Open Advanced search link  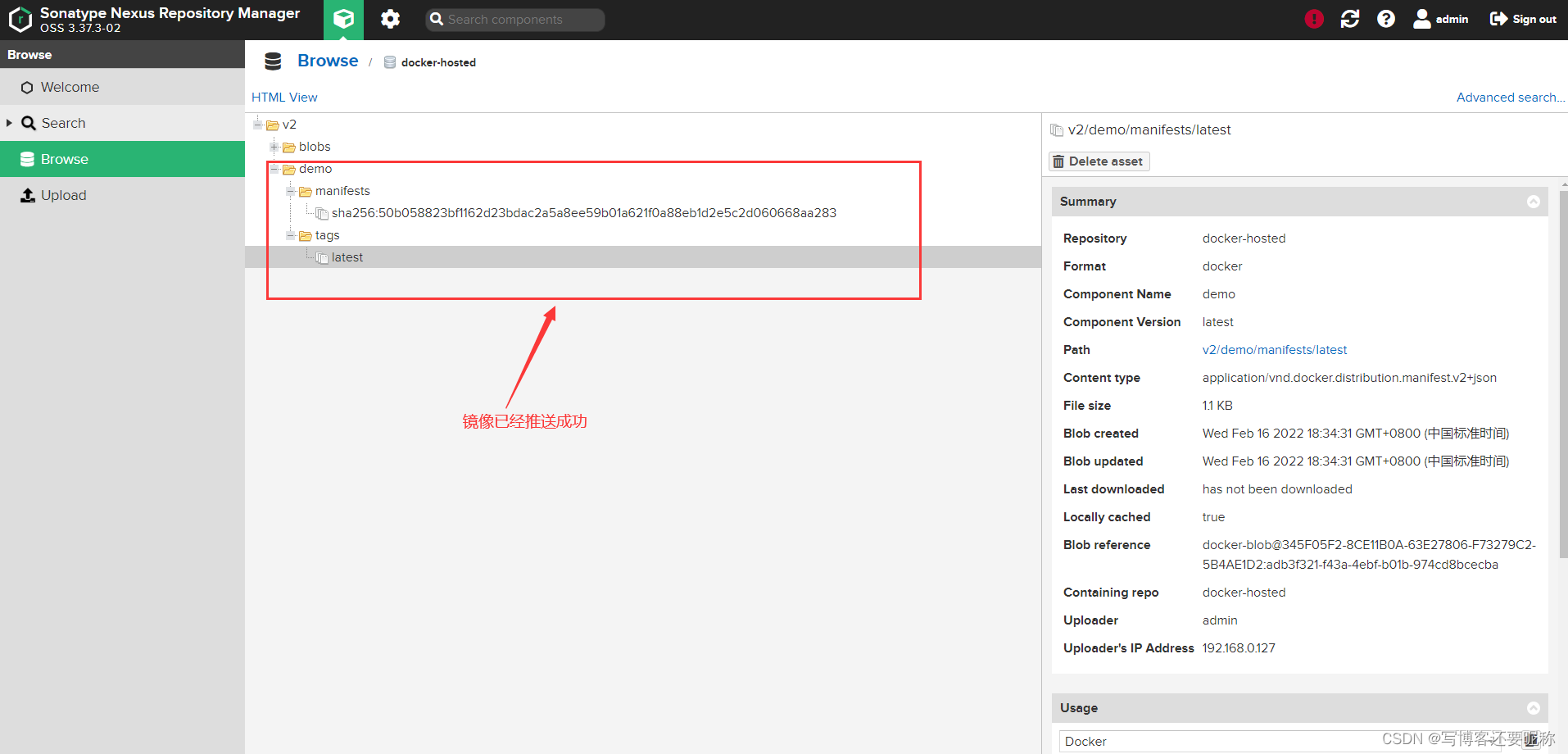tap(1510, 97)
